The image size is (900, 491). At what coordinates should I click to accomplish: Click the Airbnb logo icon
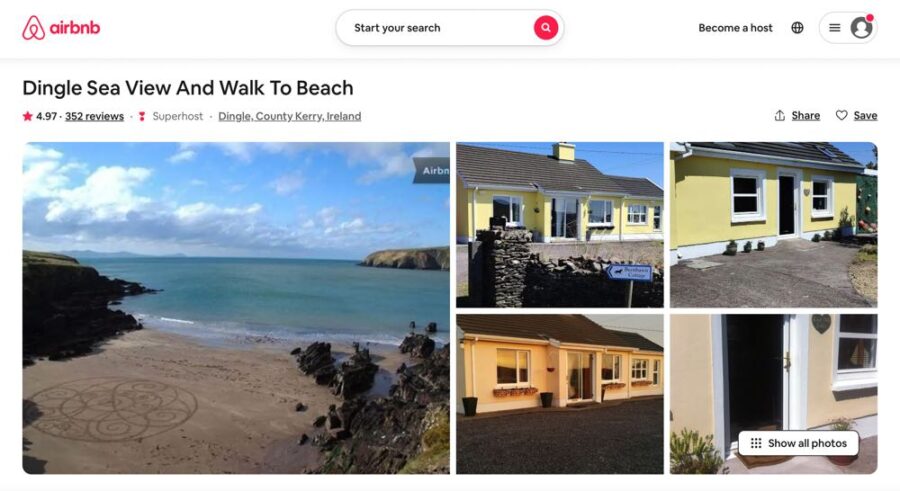33,28
